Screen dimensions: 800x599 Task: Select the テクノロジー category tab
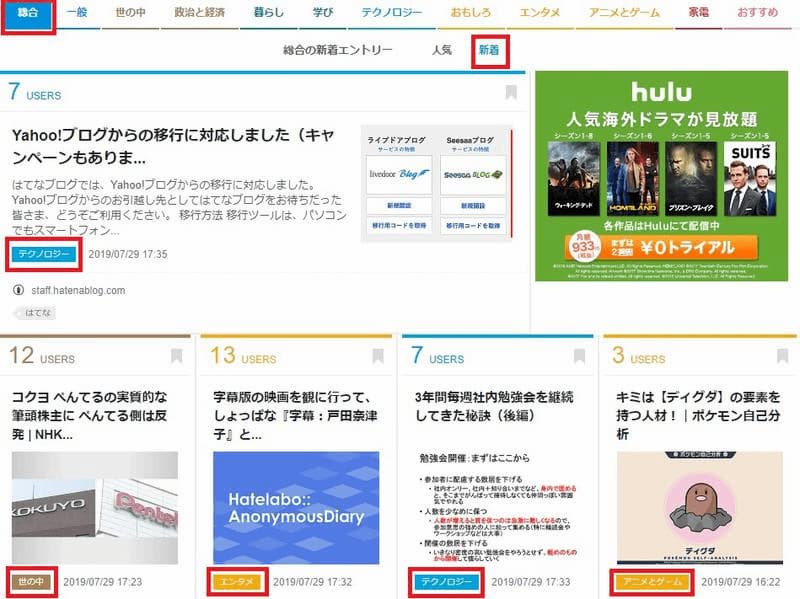(x=391, y=13)
